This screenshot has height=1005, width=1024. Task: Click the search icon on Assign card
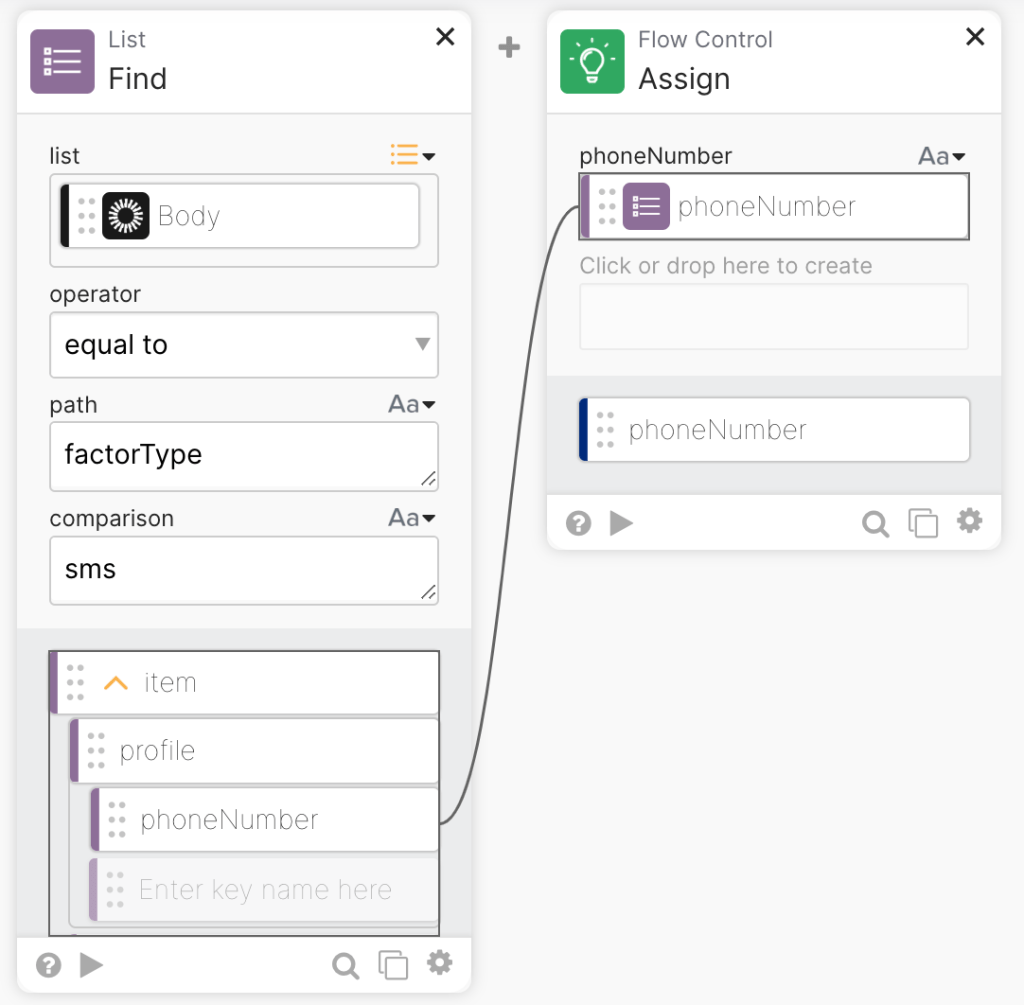(875, 524)
